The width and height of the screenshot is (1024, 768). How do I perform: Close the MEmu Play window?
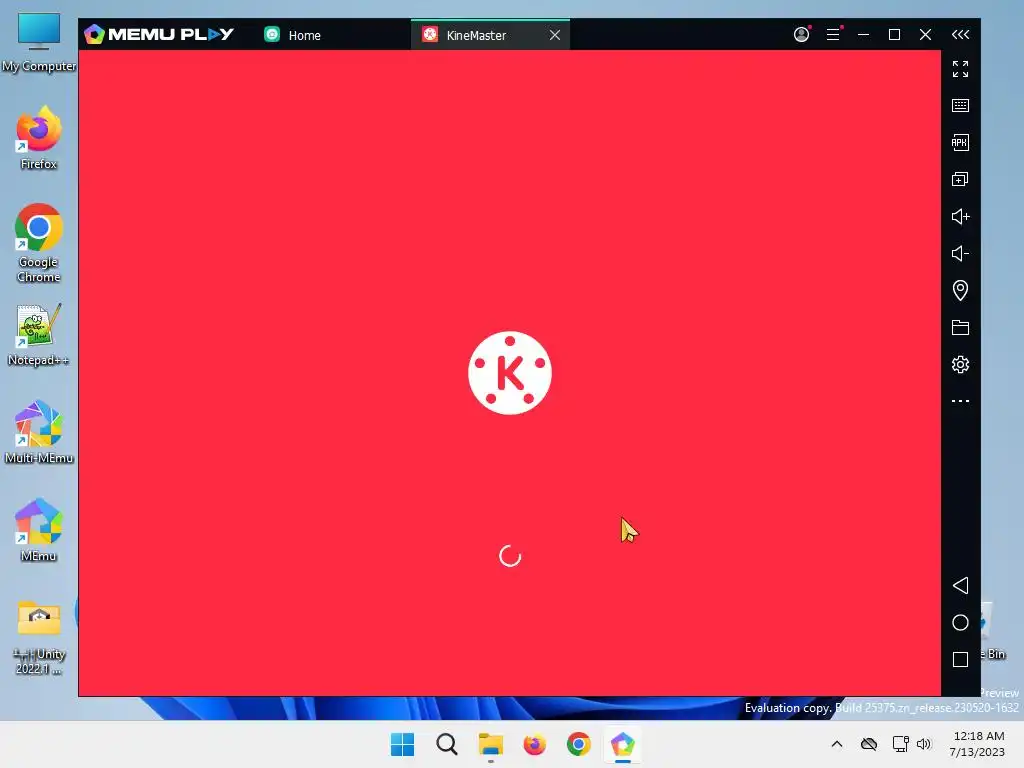point(925,35)
